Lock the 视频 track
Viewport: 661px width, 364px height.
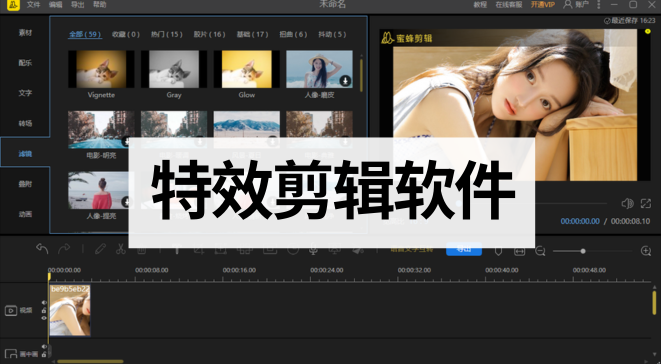[x=44, y=310]
